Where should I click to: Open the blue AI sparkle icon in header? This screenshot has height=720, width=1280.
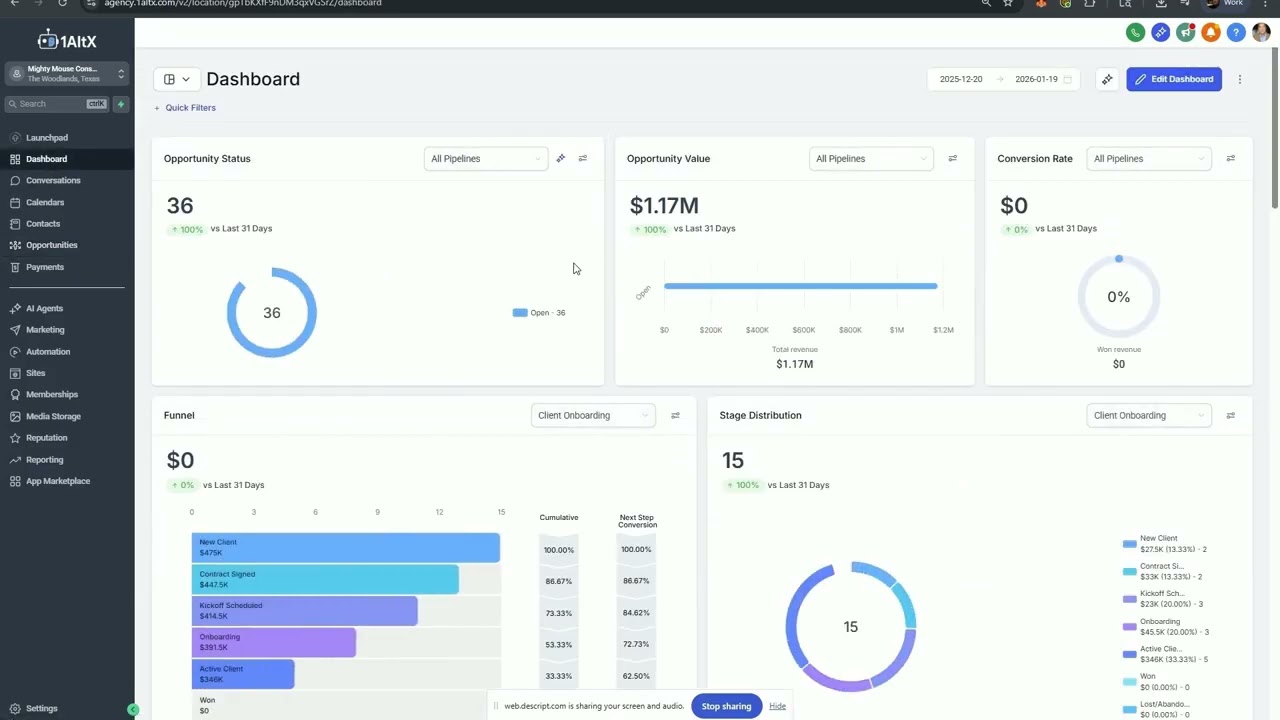1160,33
